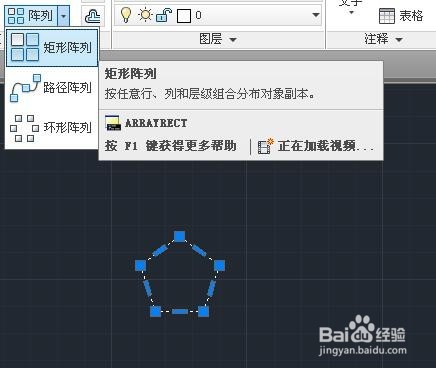This screenshot has width=436, height=368.
Task: Click the upper-right edge midpoint grip
Action: (x=199, y=251)
